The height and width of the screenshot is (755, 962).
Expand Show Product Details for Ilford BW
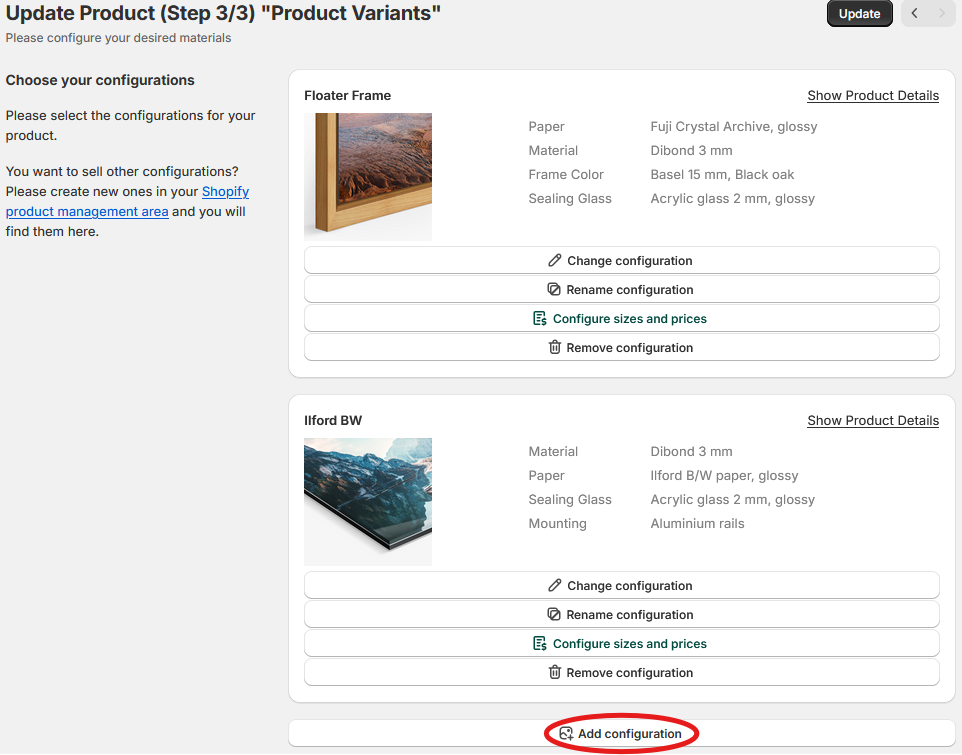click(873, 421)
